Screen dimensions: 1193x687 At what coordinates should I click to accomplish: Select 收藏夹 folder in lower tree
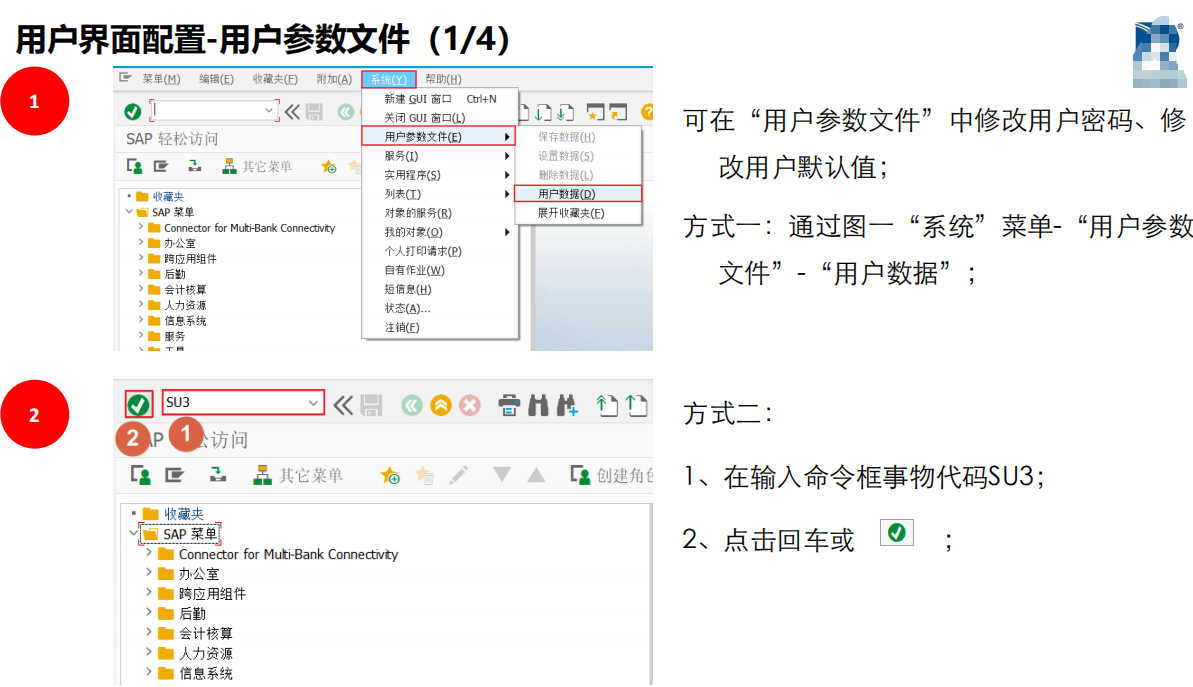click(x=183, y=514)
